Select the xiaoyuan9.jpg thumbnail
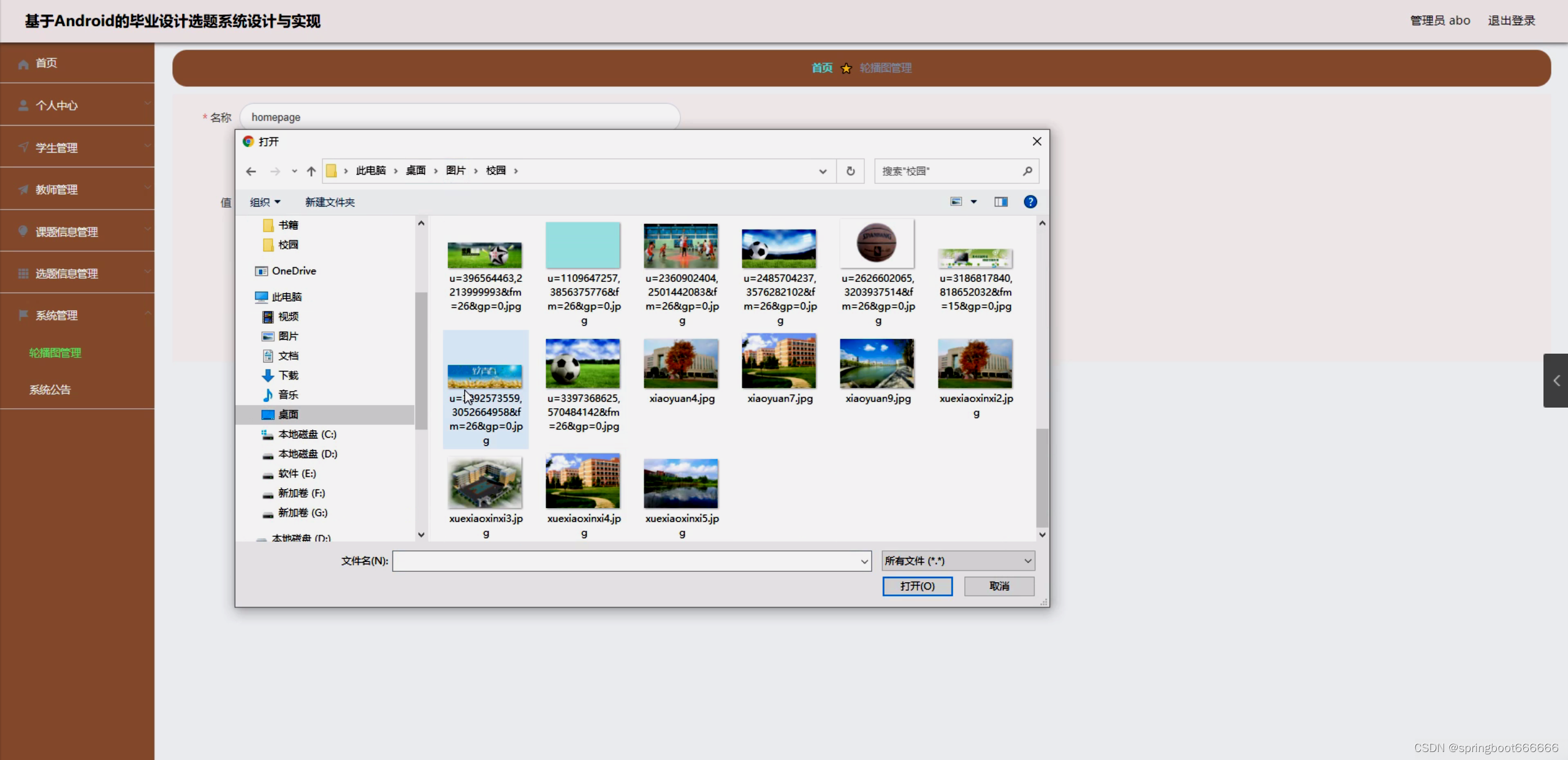Screen dimensions: 1568x760 (877, 365)
